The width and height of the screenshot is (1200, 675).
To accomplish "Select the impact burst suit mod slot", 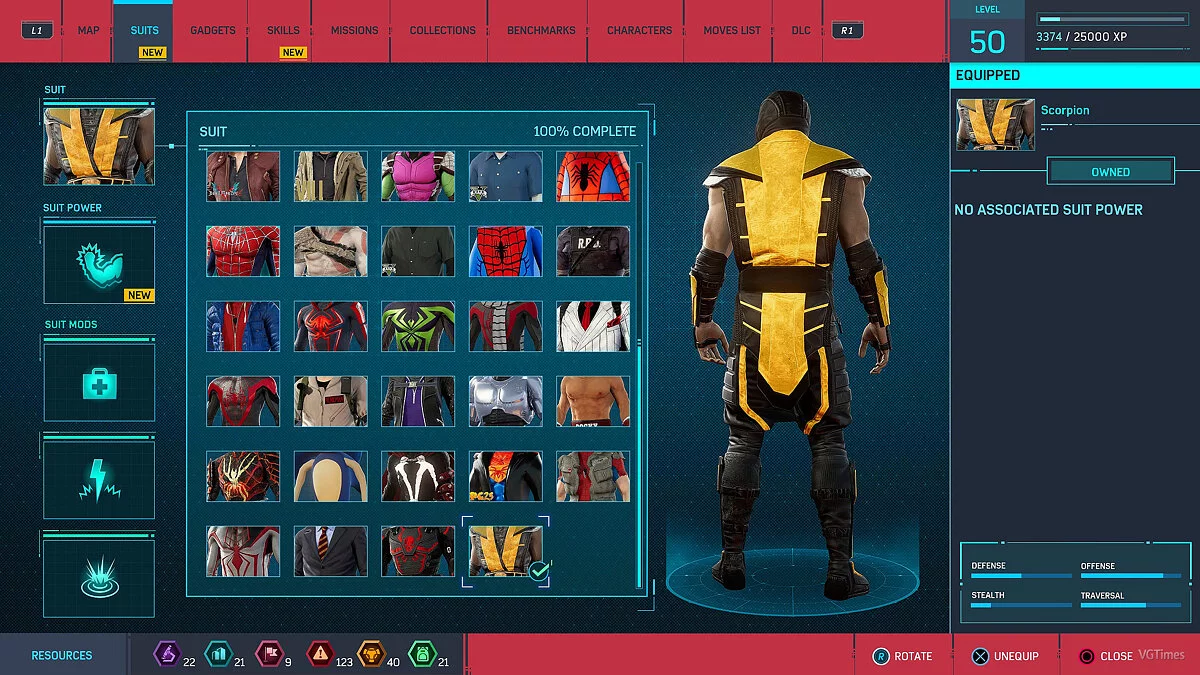I will tap(98, 572).
